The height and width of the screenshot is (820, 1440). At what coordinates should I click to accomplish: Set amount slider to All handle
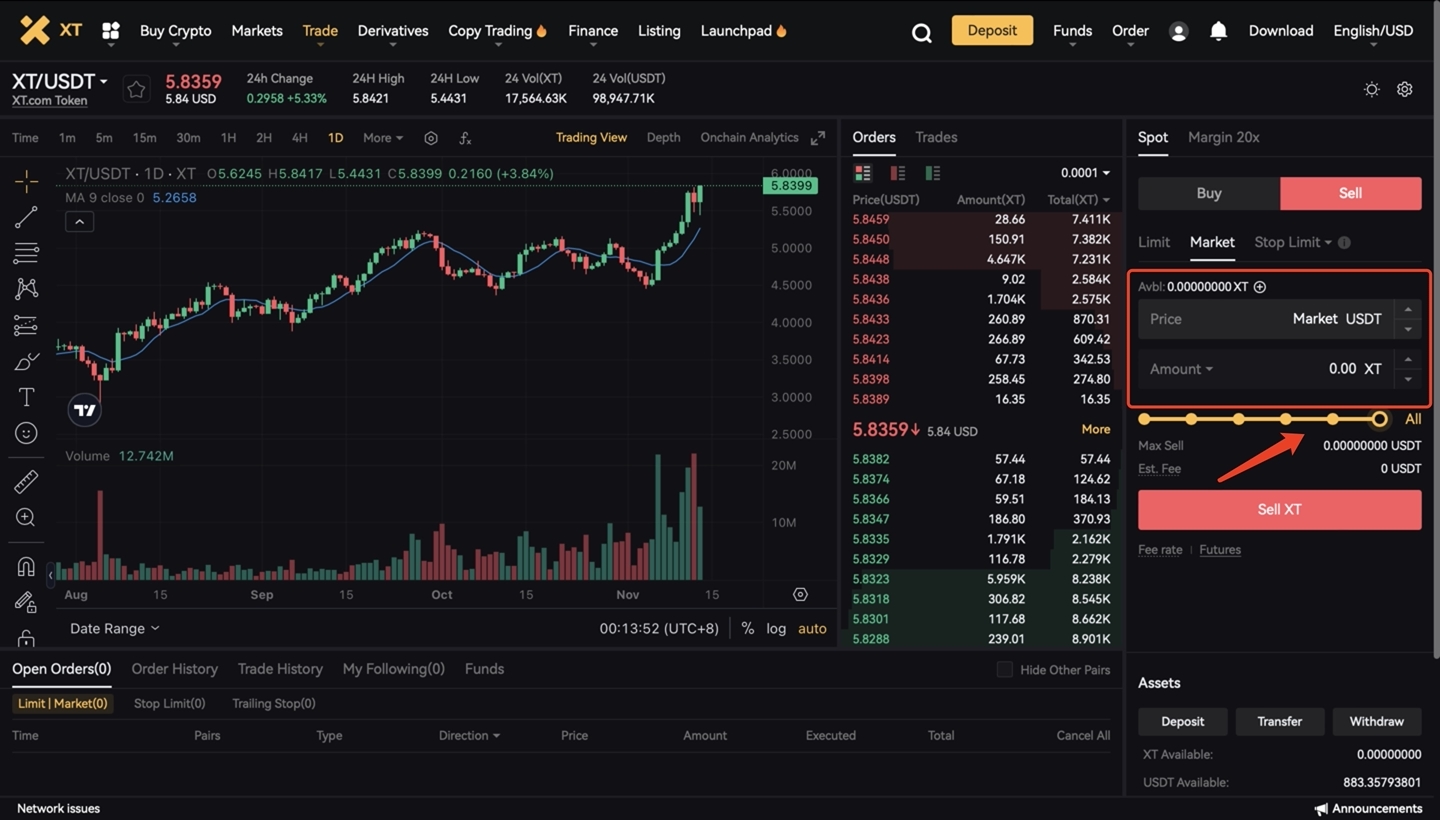pos(1379,419)
